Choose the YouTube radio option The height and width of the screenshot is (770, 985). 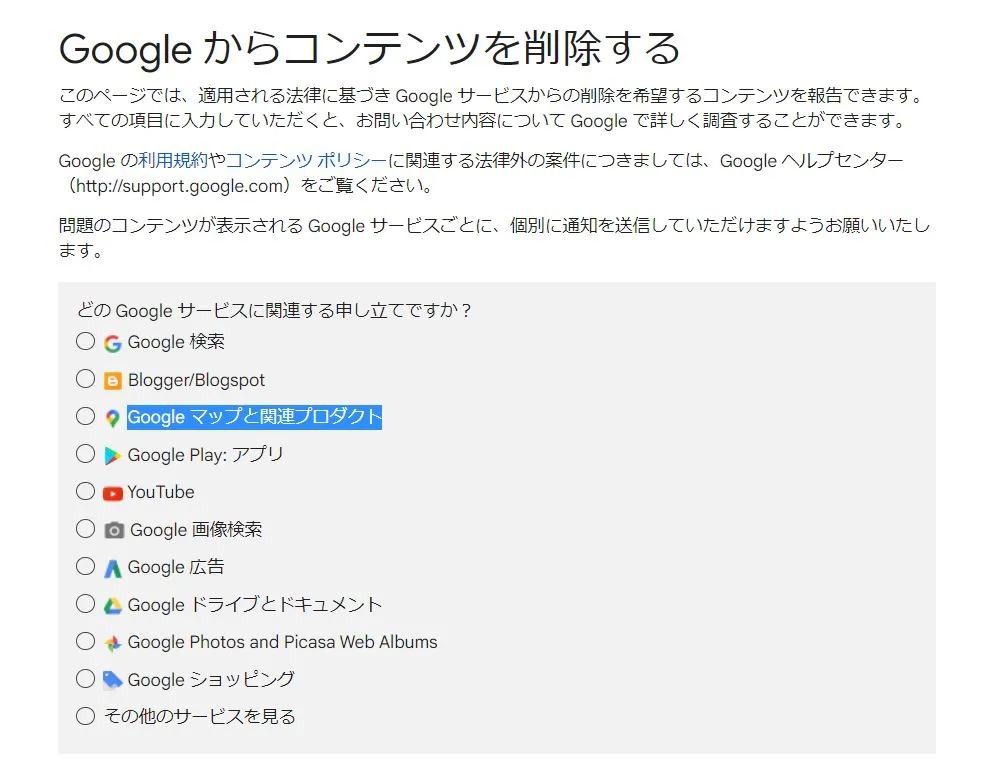pos(86,491)
